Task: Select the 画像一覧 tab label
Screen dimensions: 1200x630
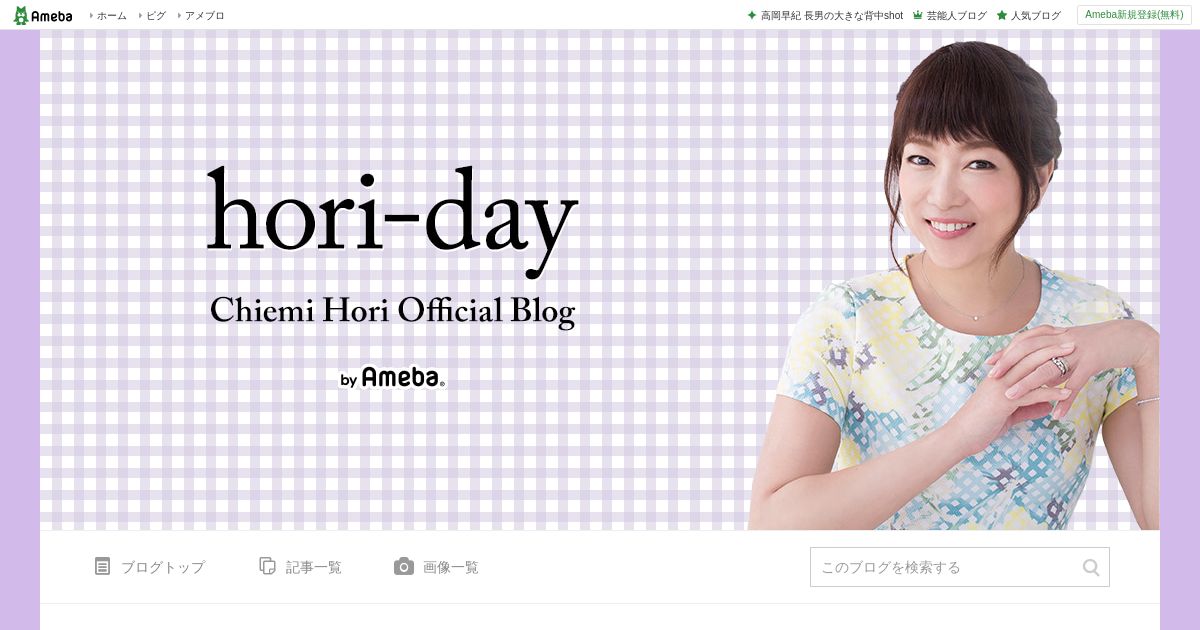Action: [x=450, y=567]
